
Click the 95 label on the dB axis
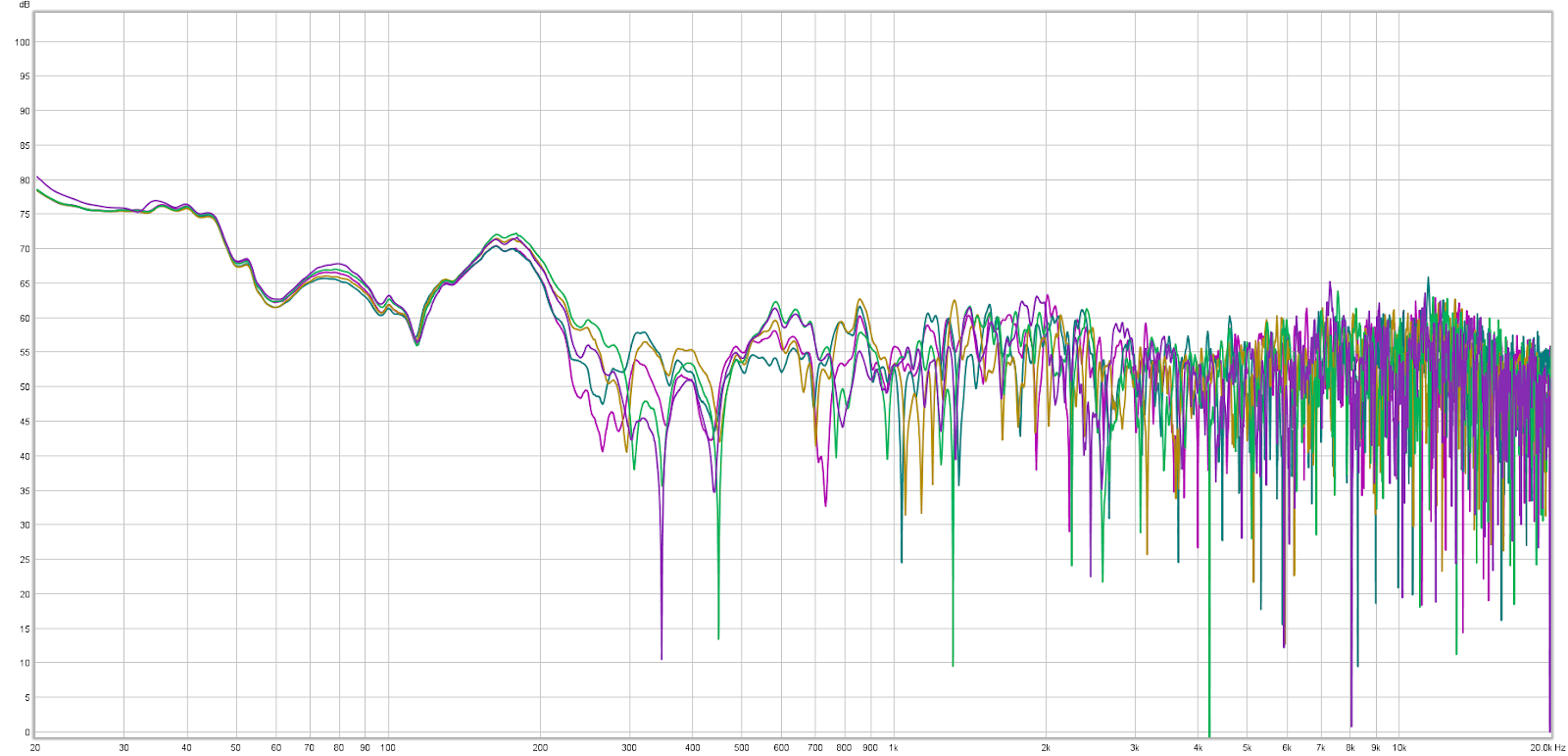pyautogui.click(x=24, y=76)
